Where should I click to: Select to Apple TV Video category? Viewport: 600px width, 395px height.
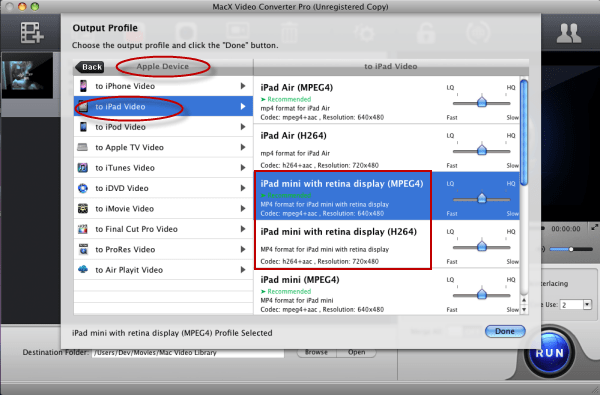[163, 147]
